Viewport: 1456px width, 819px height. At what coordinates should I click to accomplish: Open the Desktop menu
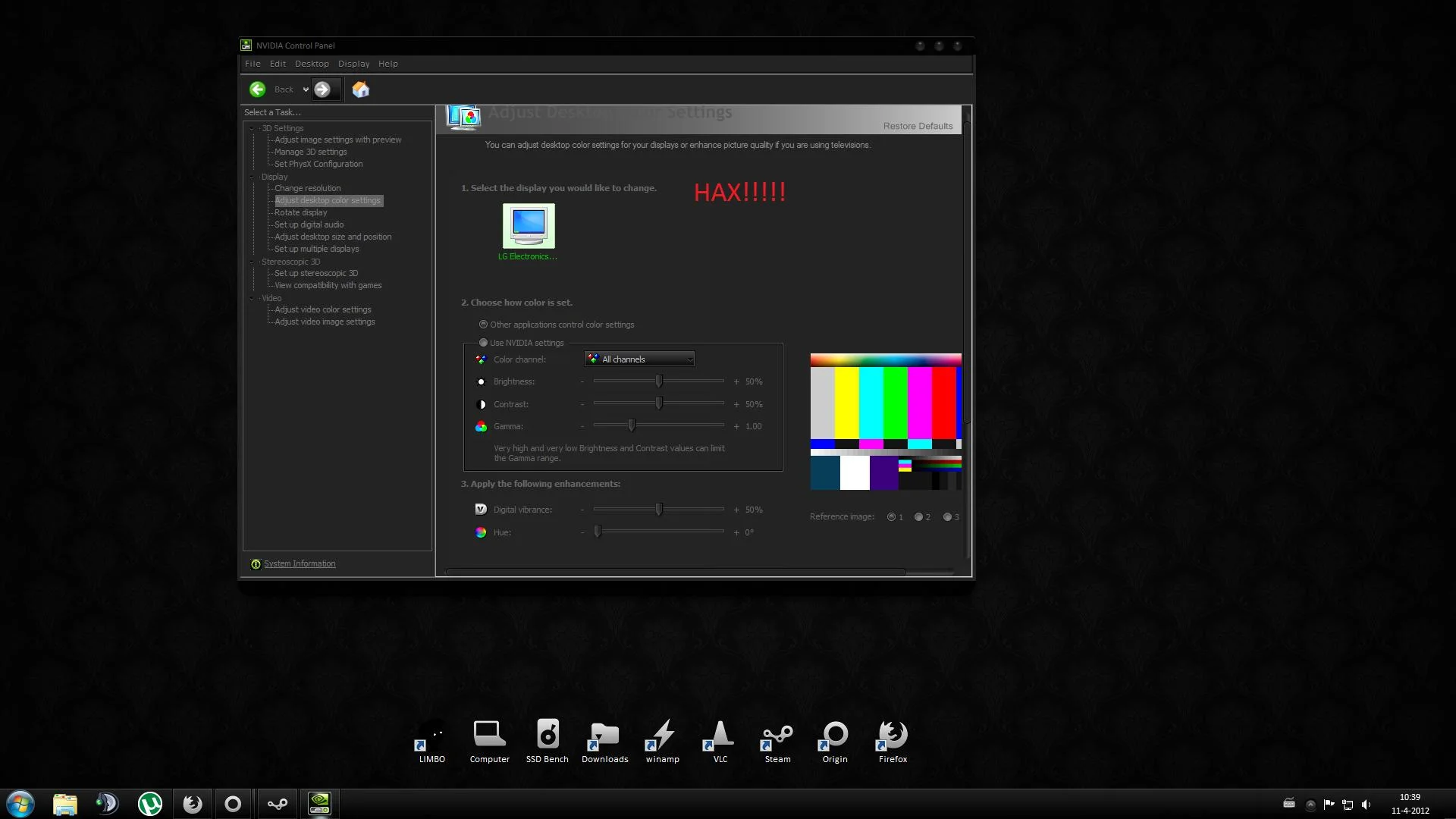(x=312, y=64)
